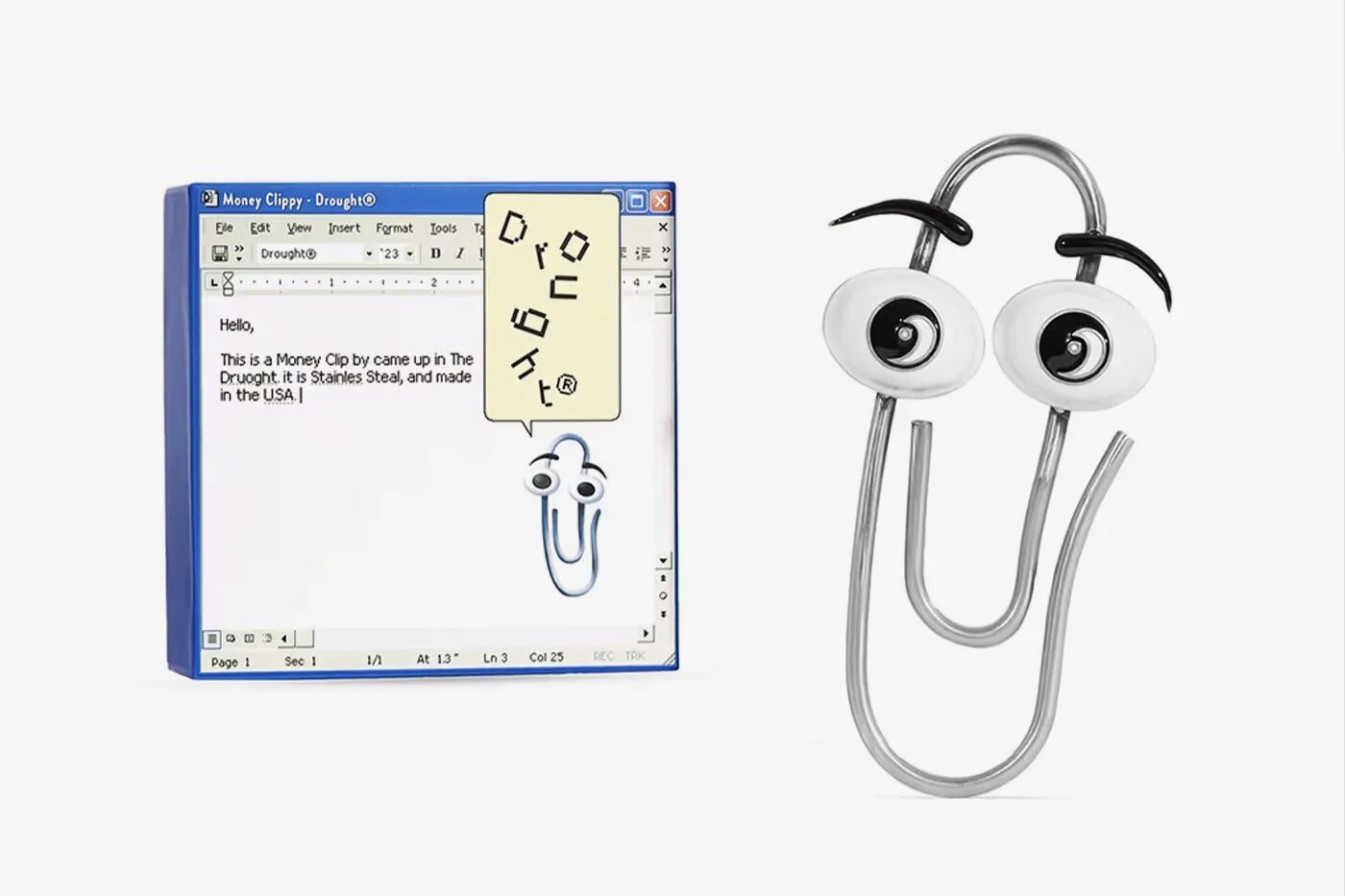The image size is (1345, 896).
Task: Toggle REC macro recording in status bar
Action: [x=603, y=656]
